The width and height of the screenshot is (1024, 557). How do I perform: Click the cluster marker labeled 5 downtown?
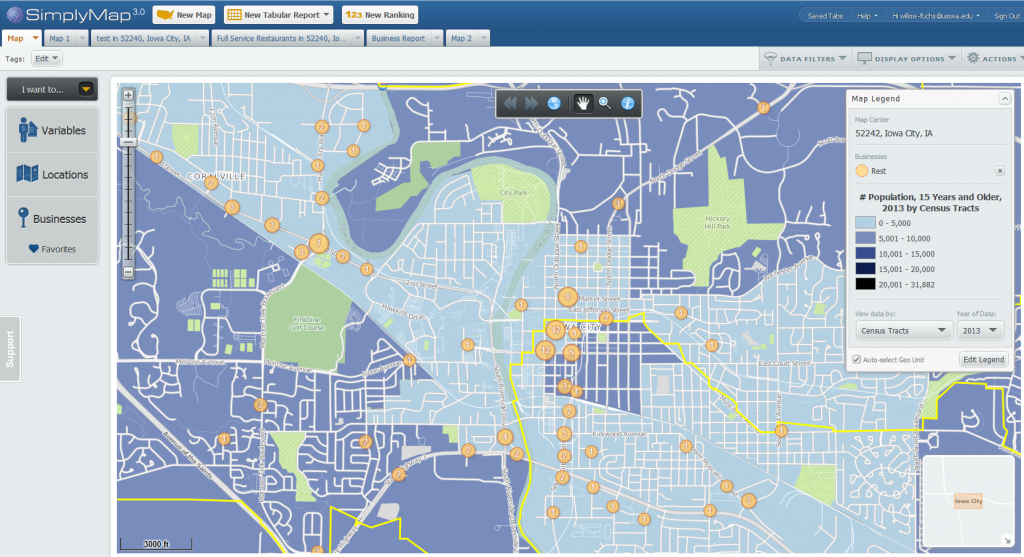[x=571, y=353]
